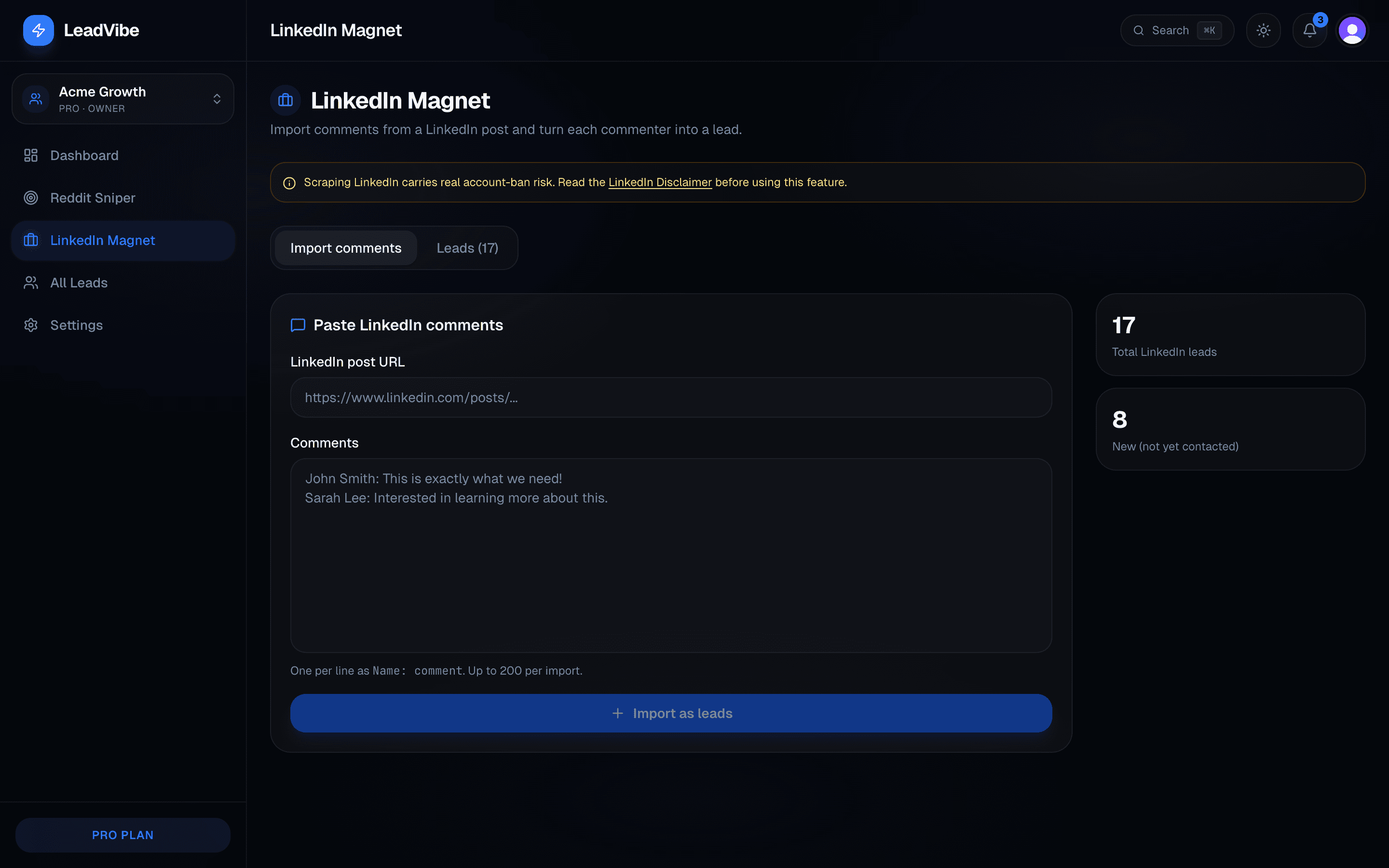Click the 'Comments' field label

tap(324, 443)
